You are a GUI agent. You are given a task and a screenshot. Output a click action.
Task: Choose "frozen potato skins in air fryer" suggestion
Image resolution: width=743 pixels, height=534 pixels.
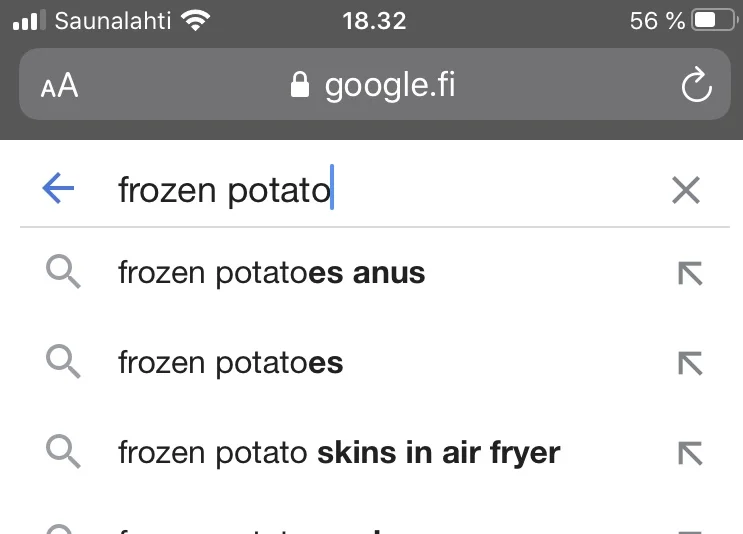click(339, 453)
